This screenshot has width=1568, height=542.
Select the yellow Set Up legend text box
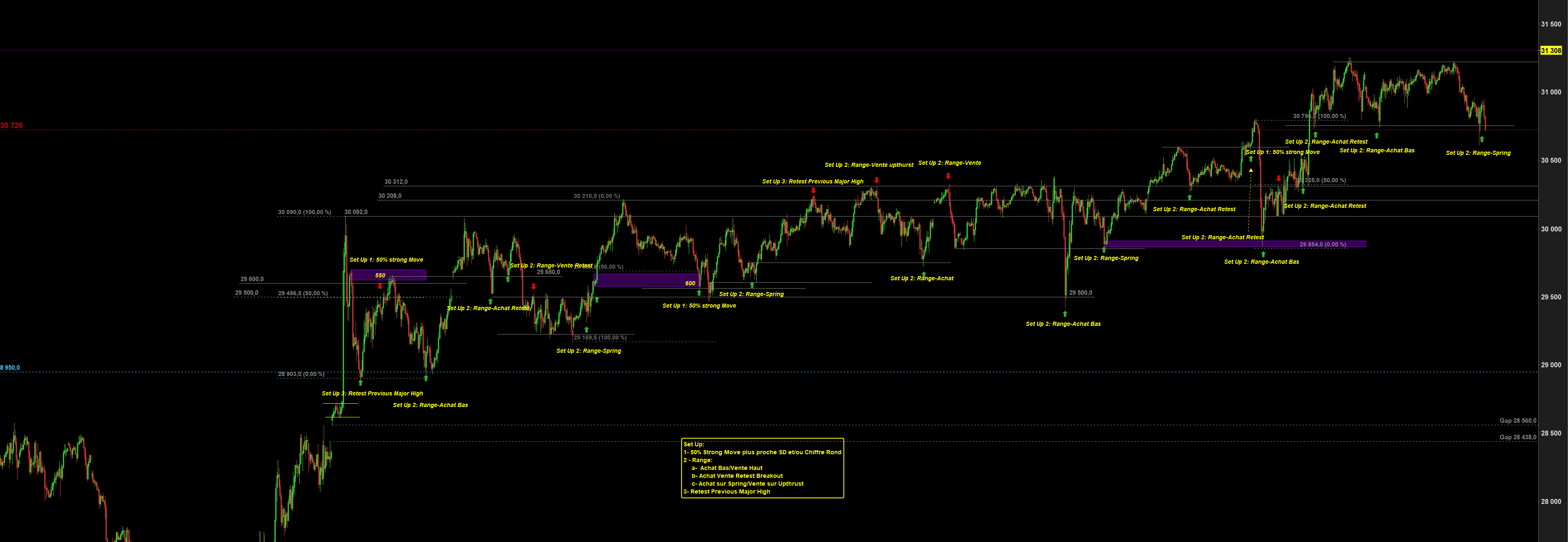point(762,468)
